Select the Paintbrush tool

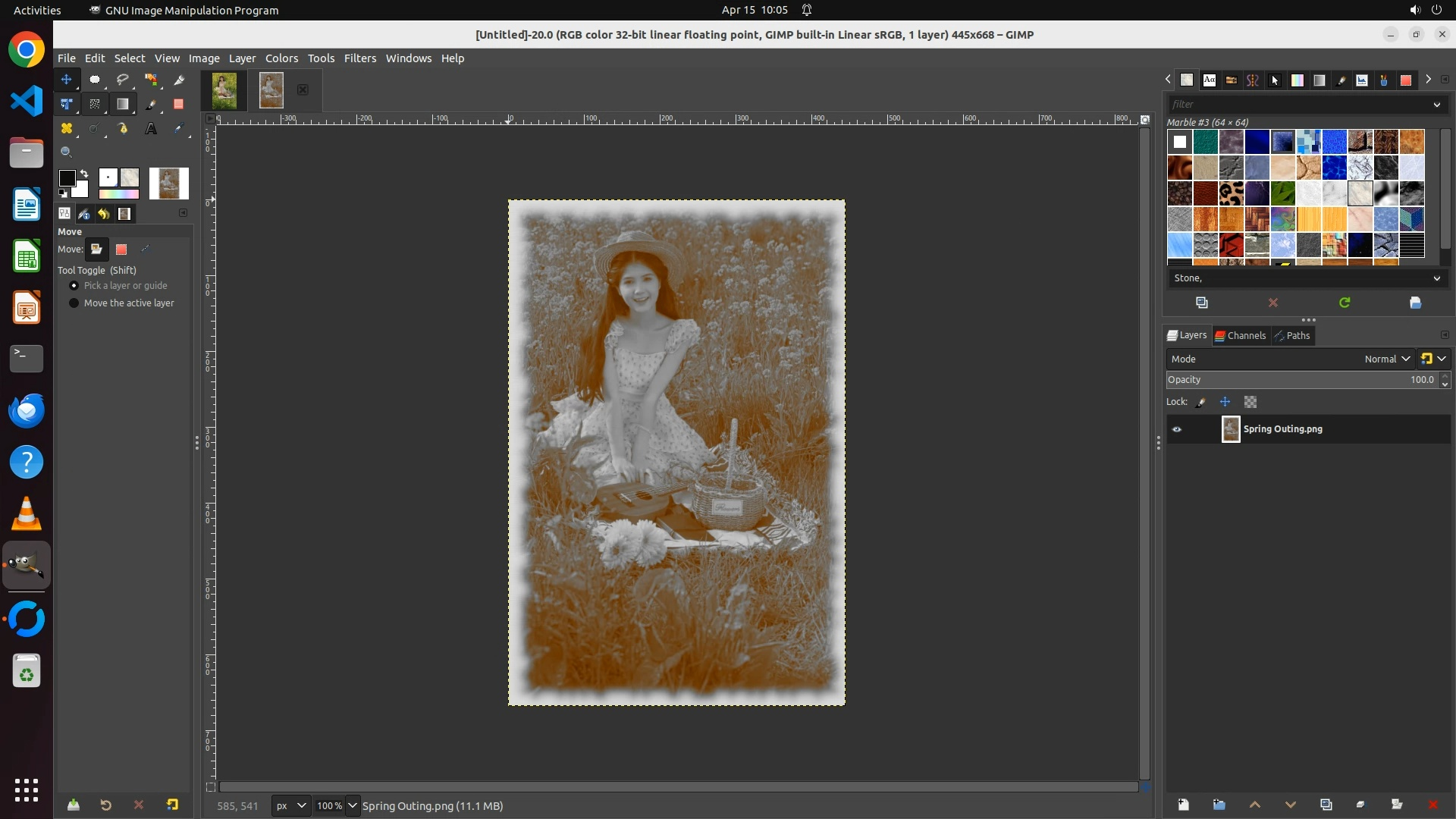tap(151, 104)
